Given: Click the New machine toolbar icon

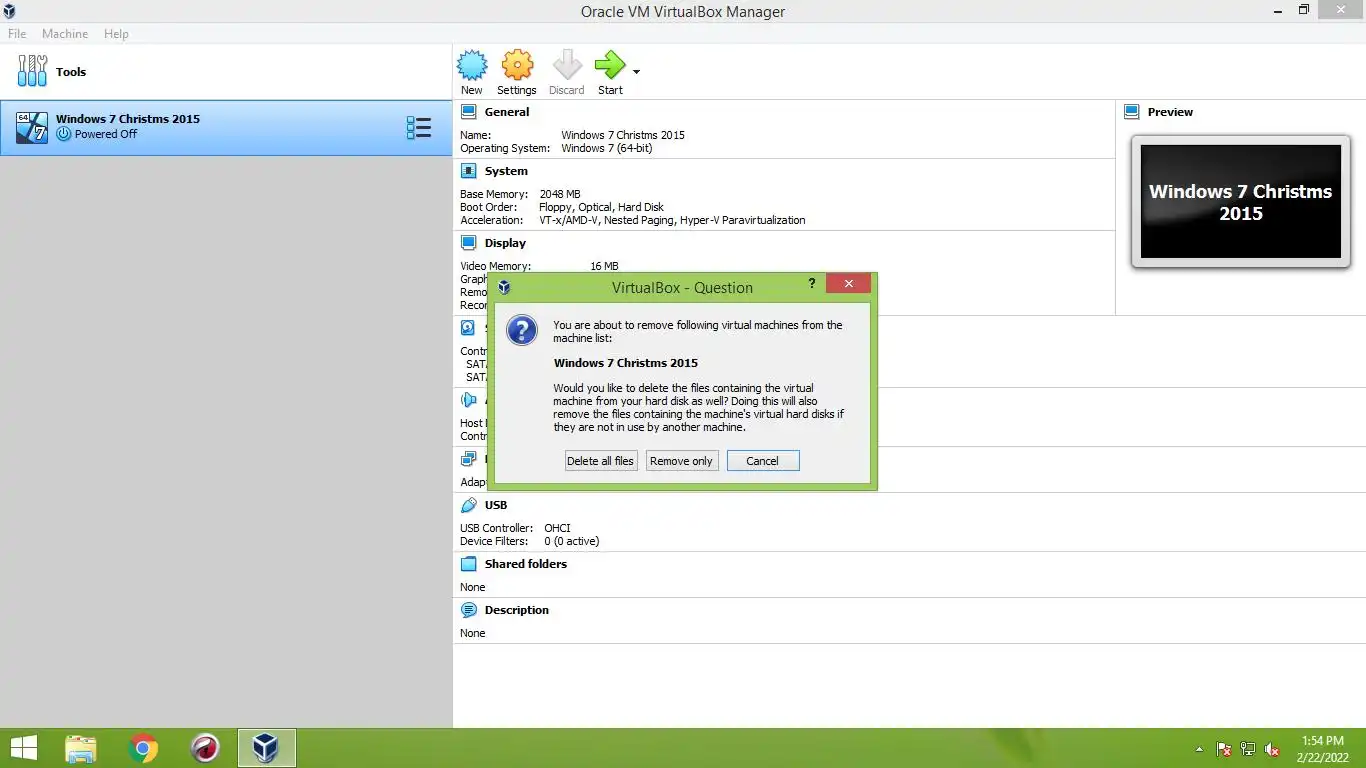Looking at the screenshot, I should (x=472, y=66).
